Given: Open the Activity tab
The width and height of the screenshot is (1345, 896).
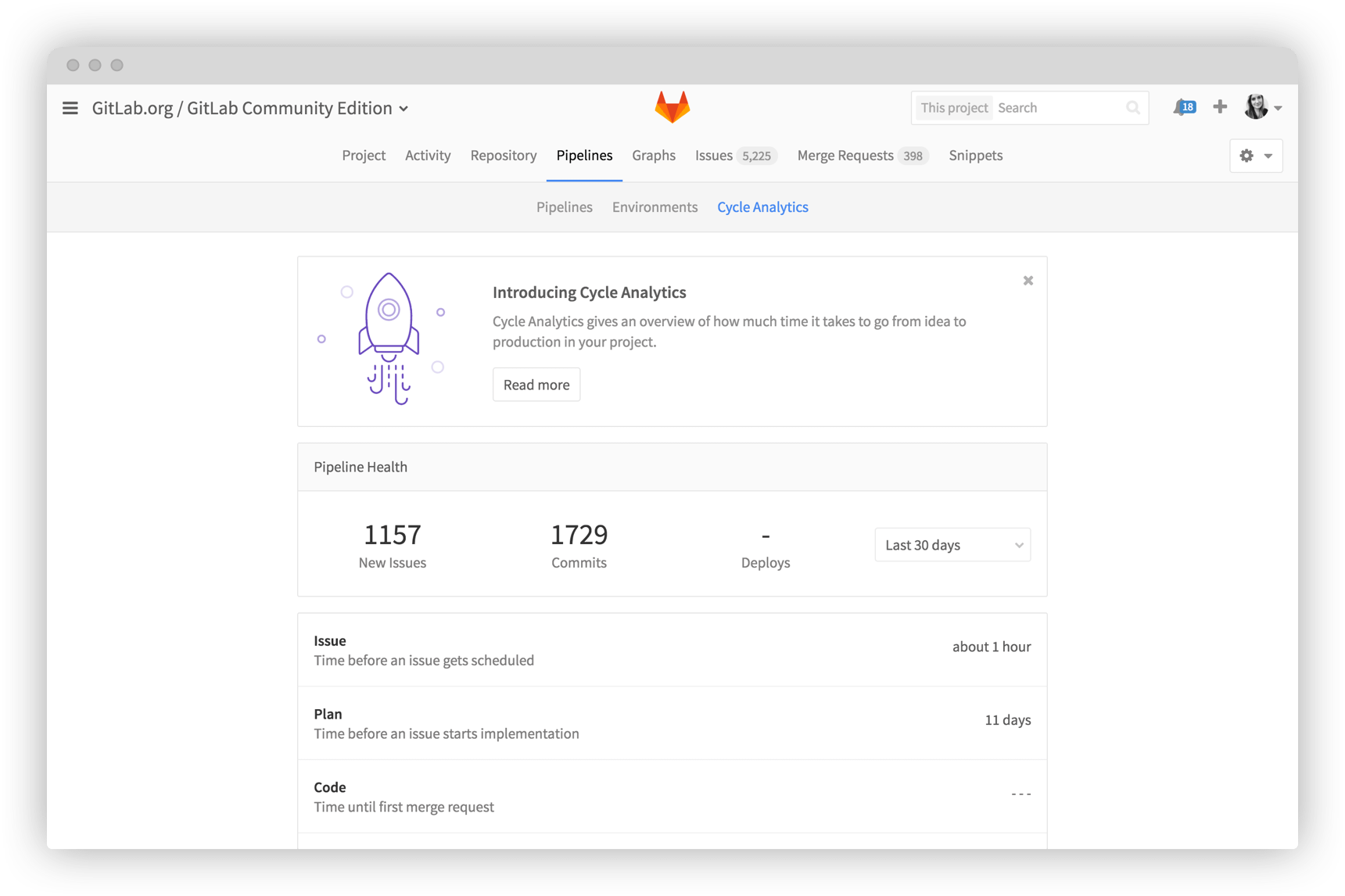Looking at the screenshot, I should pyautogui.click(x=428, y=156).
